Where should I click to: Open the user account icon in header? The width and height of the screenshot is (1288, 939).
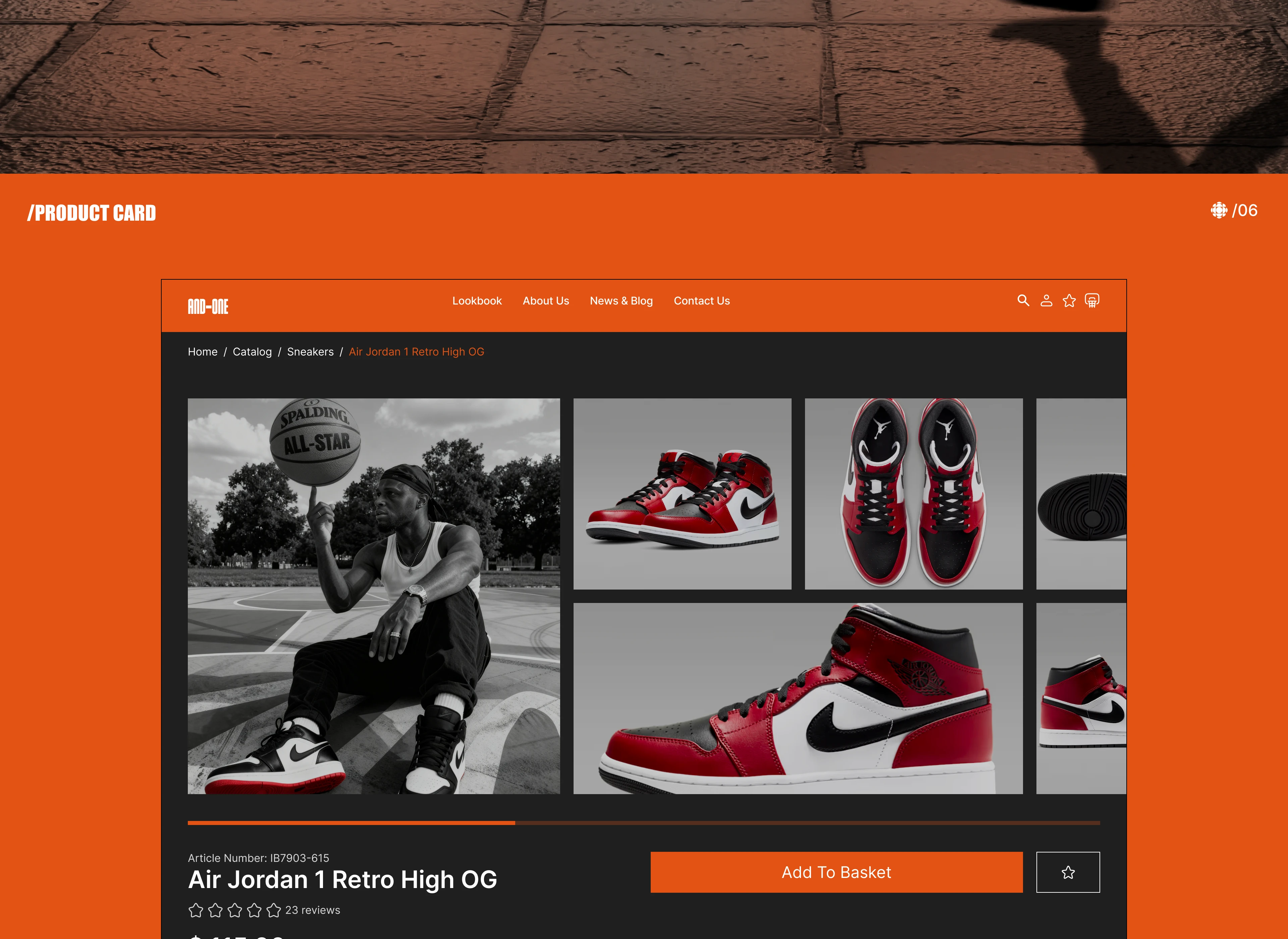pos(1046,301)
